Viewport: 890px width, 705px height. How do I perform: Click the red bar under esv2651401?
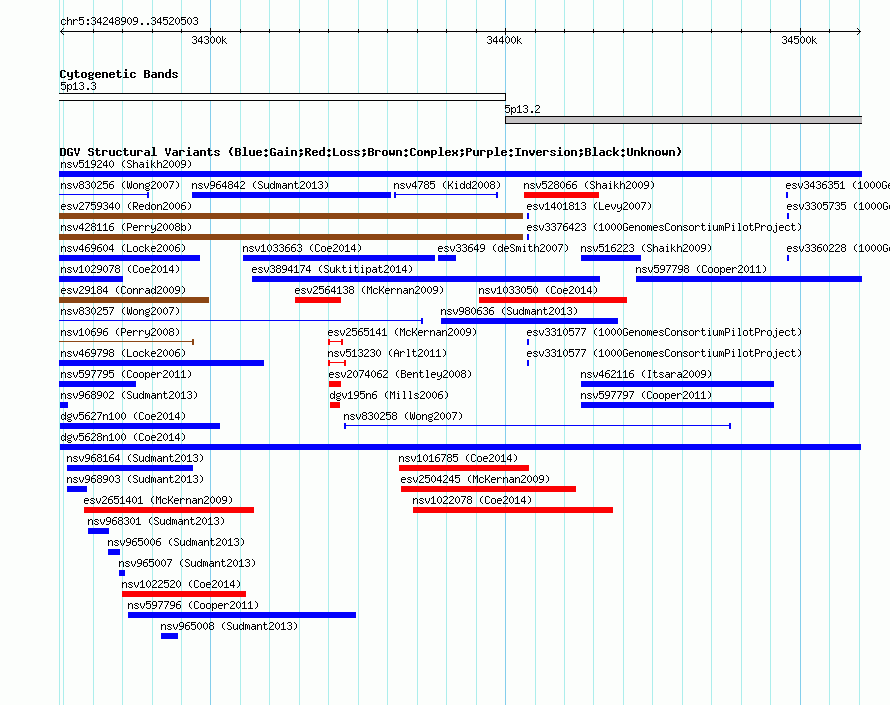tap(169, 510)
